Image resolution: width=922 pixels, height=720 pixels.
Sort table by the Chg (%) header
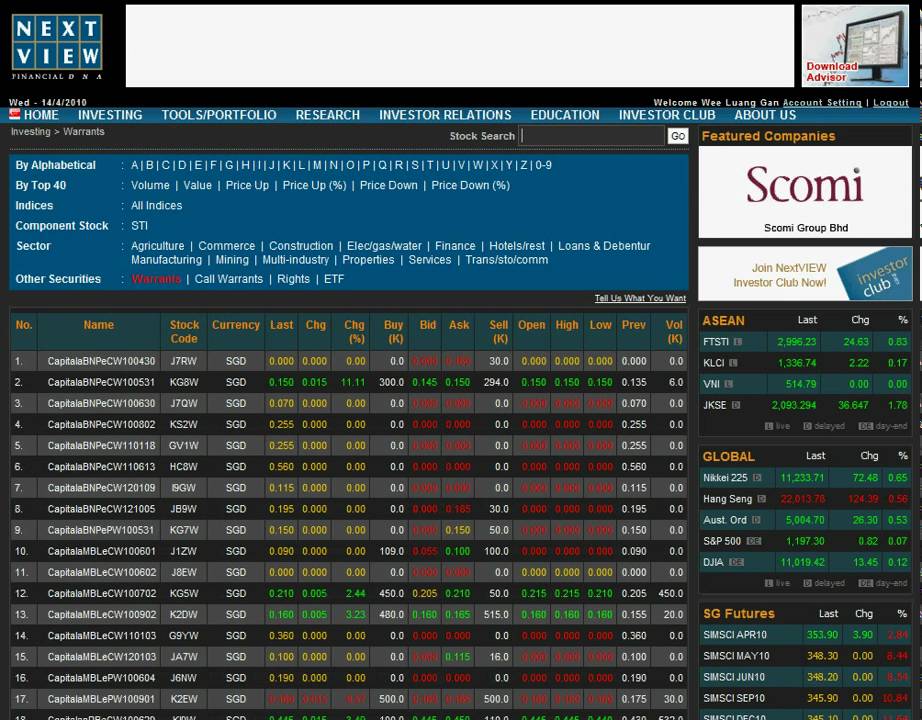click(355, 332)
